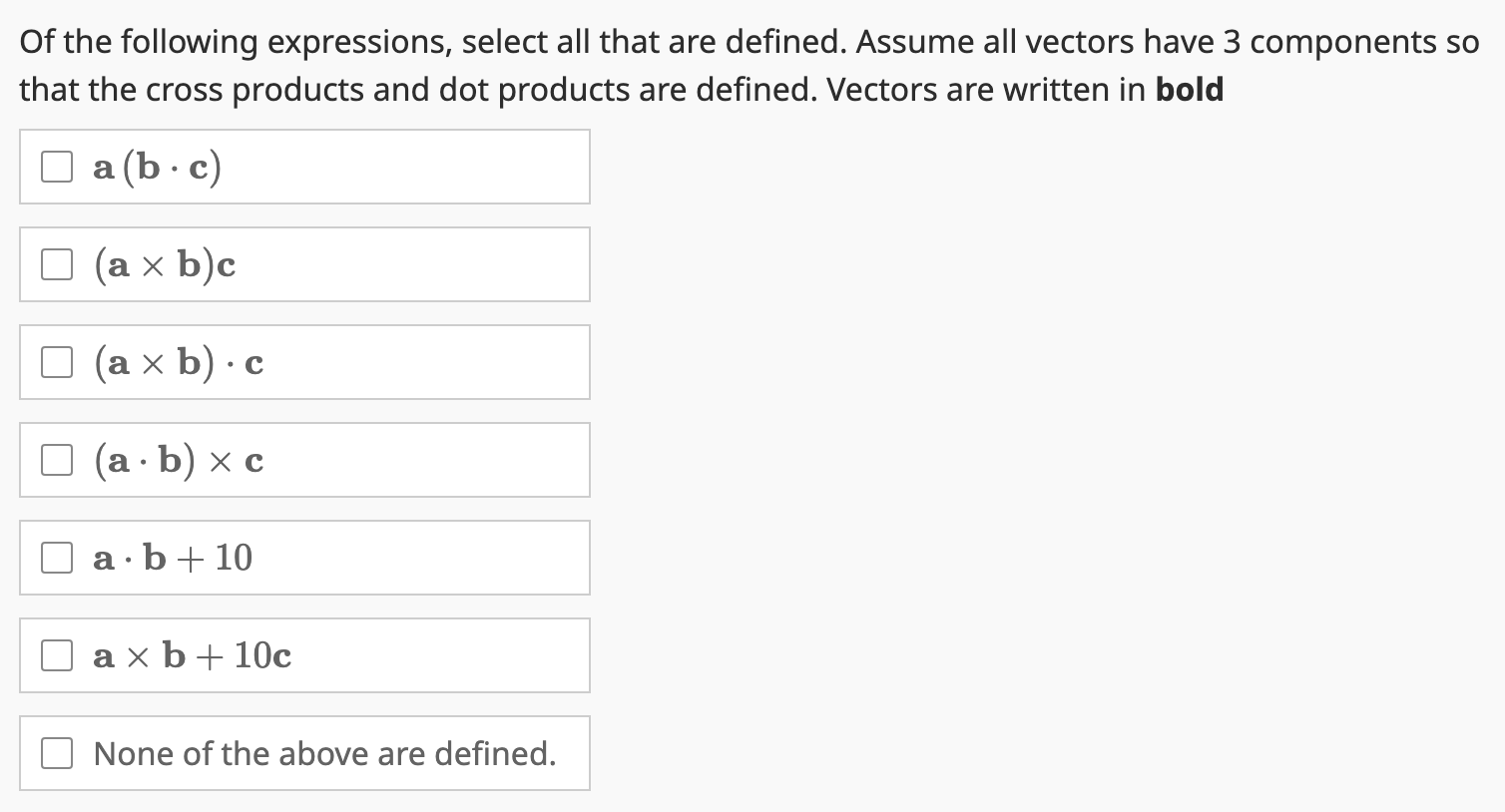Toggle the first answer checkbox
Image resolution: width=1505 pixels, height=812 pixels.
[x=57, y=166]
